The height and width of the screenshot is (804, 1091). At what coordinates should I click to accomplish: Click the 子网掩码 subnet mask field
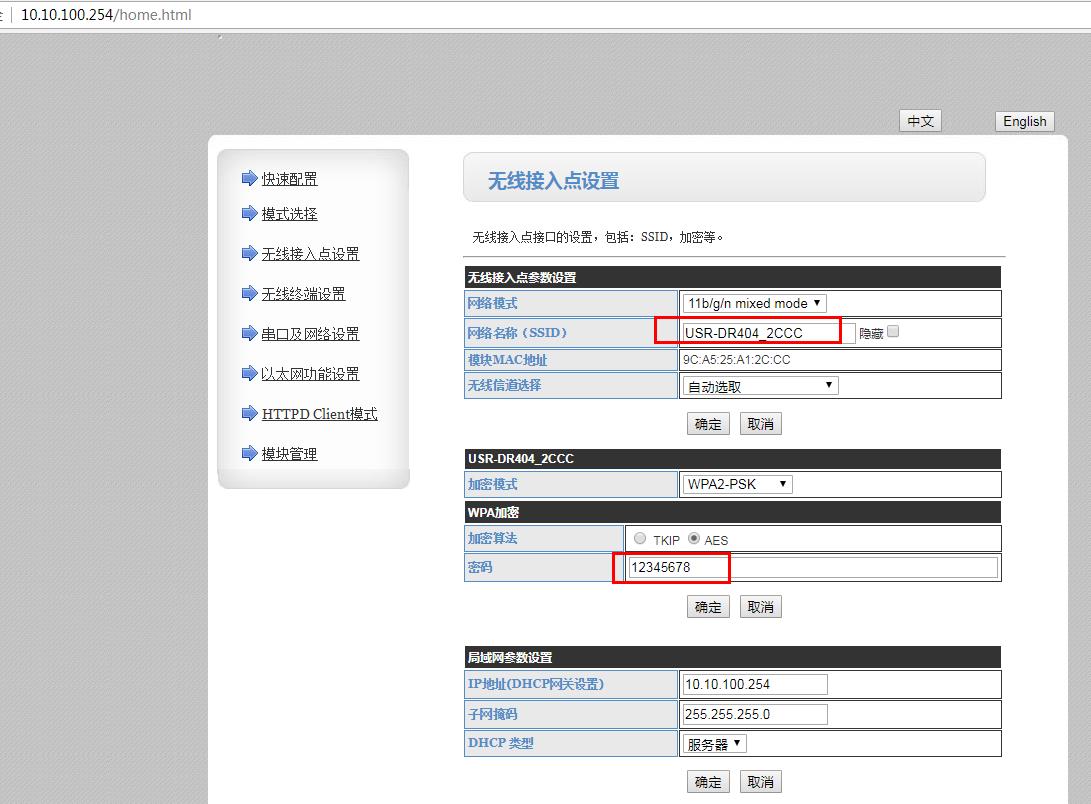coord(754,714)
